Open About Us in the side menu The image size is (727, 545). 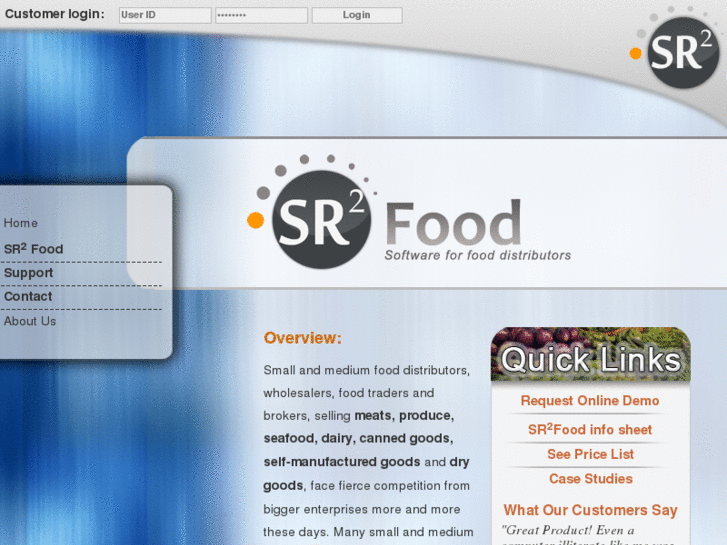tap(30, 321)
